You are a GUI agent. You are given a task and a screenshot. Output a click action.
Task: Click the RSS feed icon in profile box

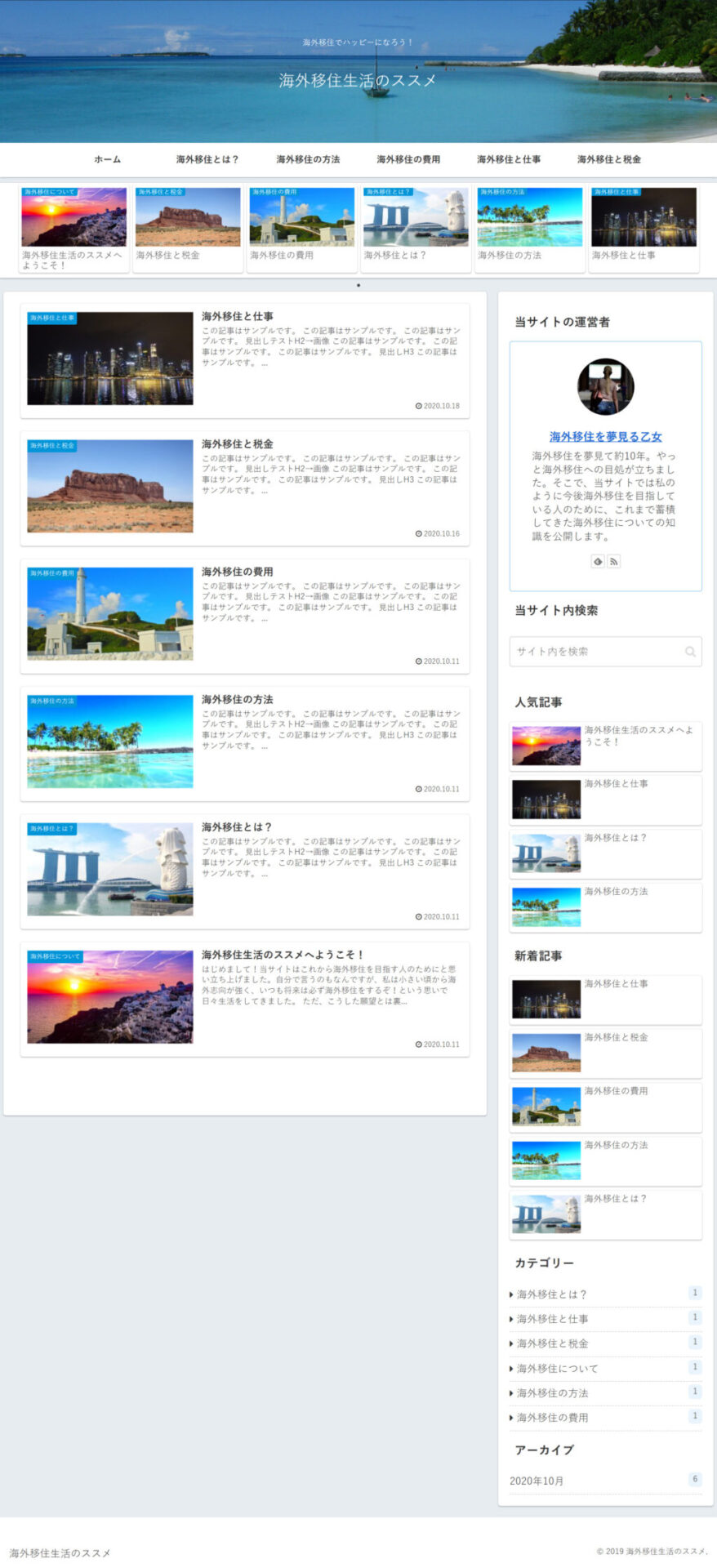614,561
